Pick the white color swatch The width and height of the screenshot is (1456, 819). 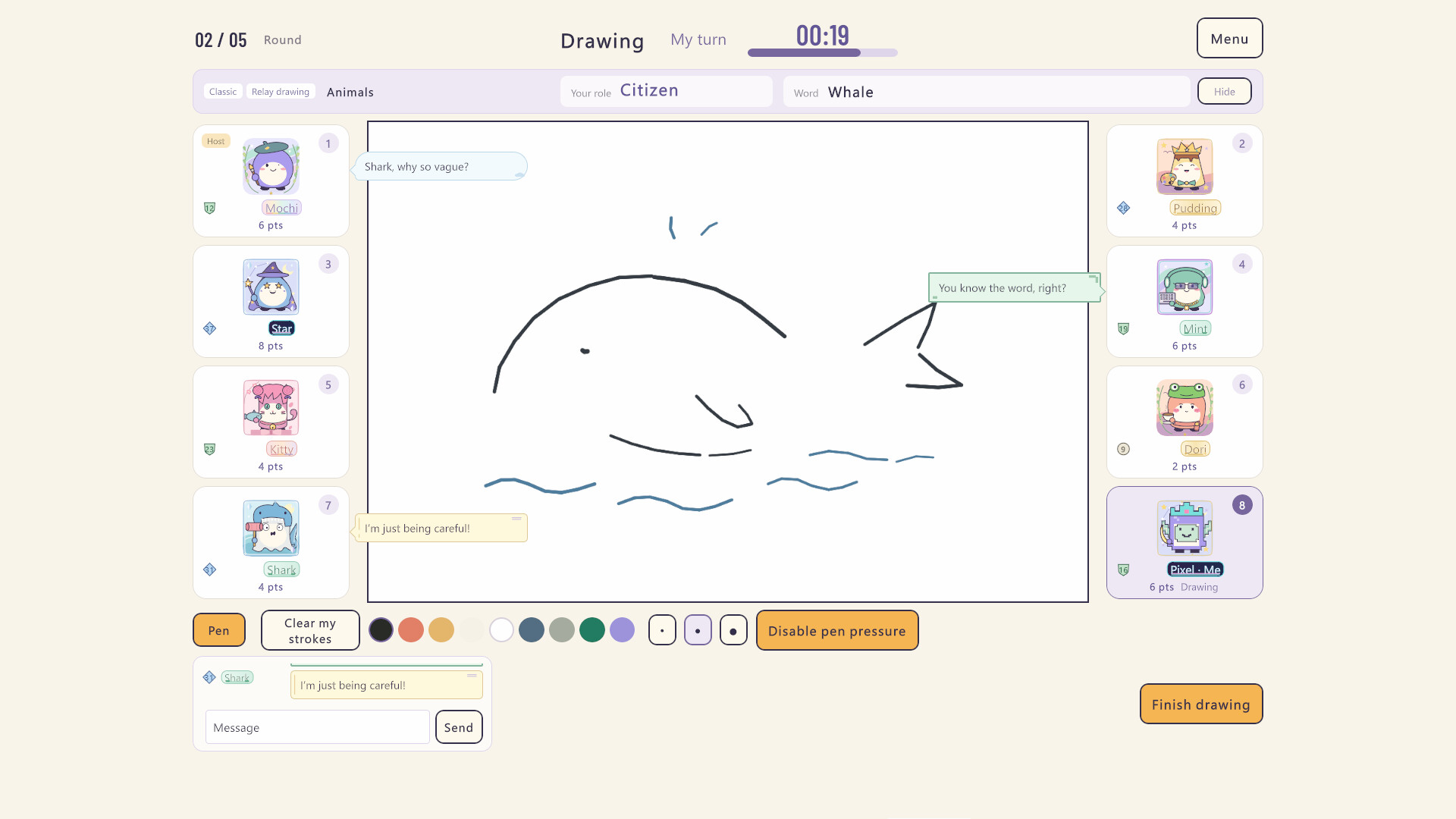click(501, 630)
